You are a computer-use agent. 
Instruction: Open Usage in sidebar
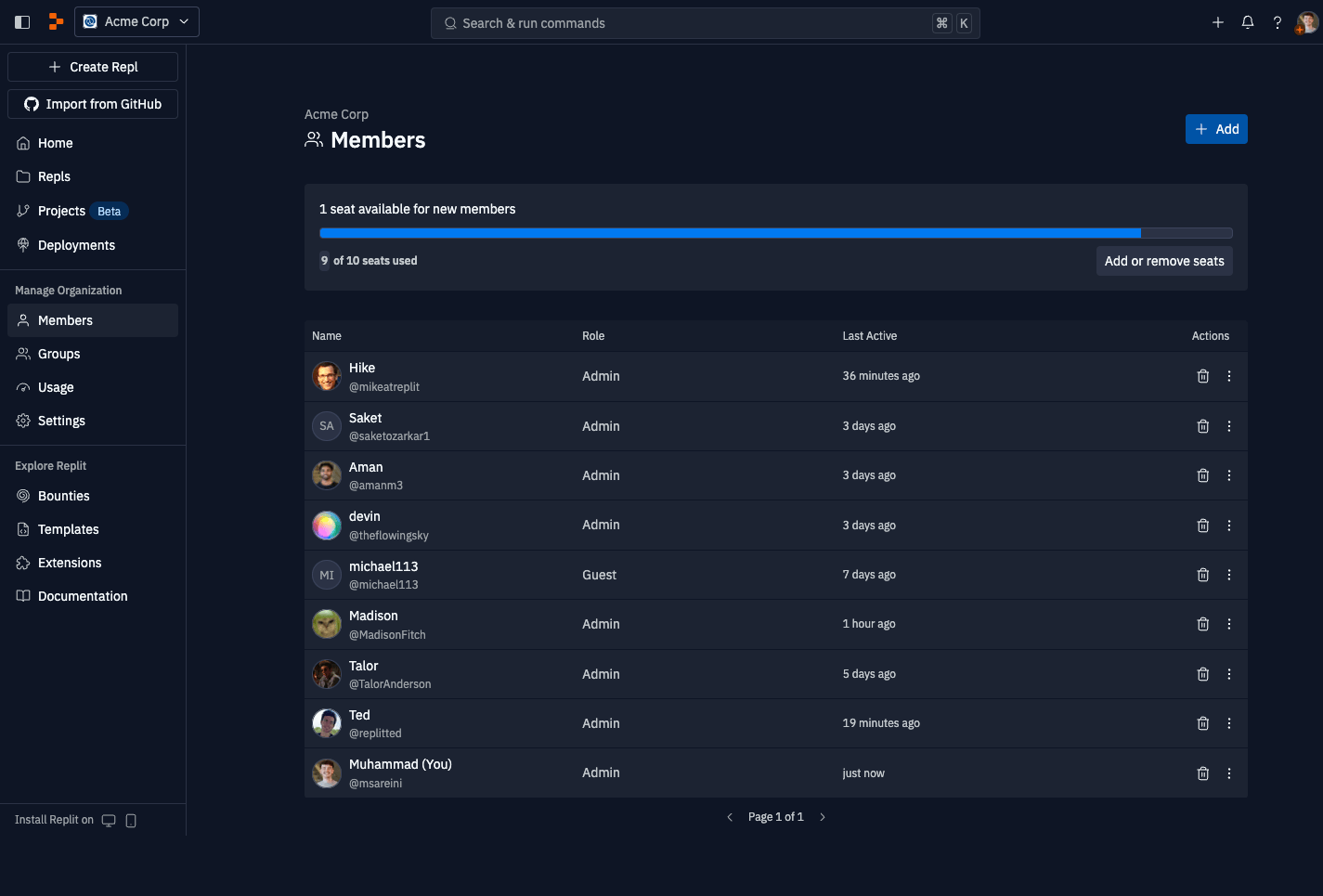(x=93, y=387)
